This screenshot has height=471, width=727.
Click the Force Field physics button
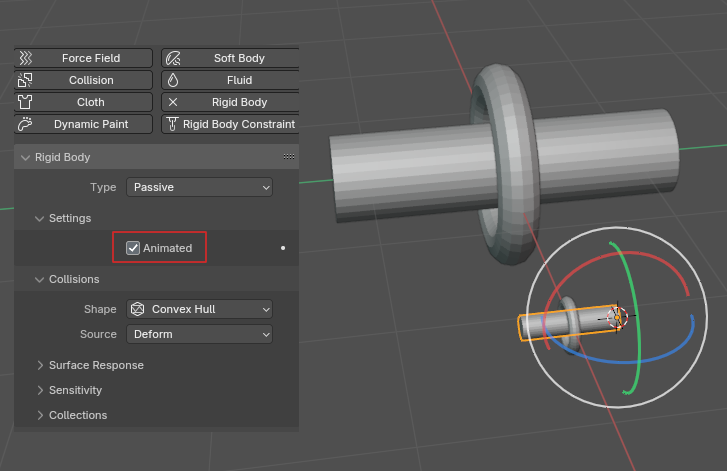[x=83, y=58]
